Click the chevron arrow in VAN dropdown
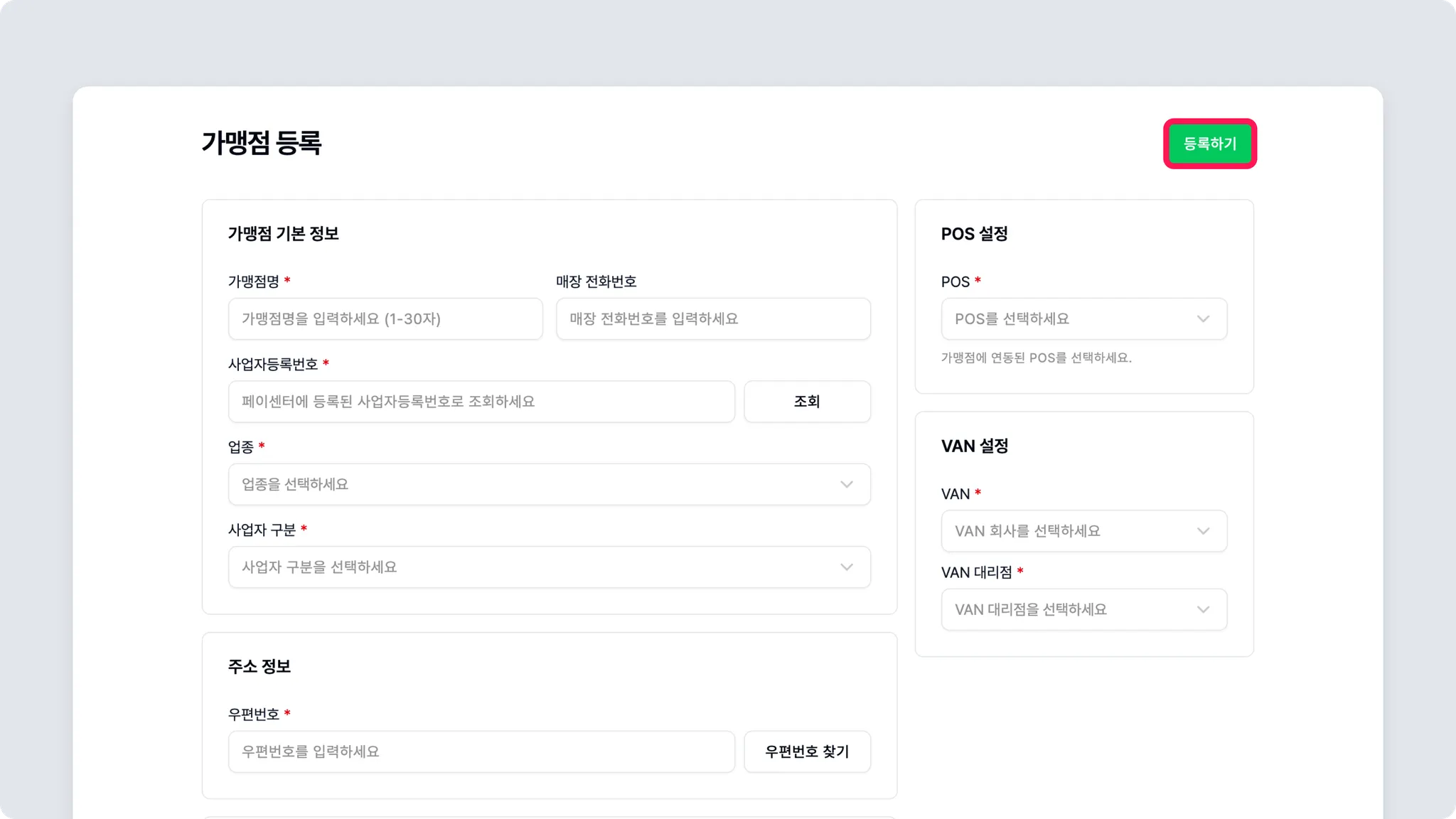 pos(1203,531)
